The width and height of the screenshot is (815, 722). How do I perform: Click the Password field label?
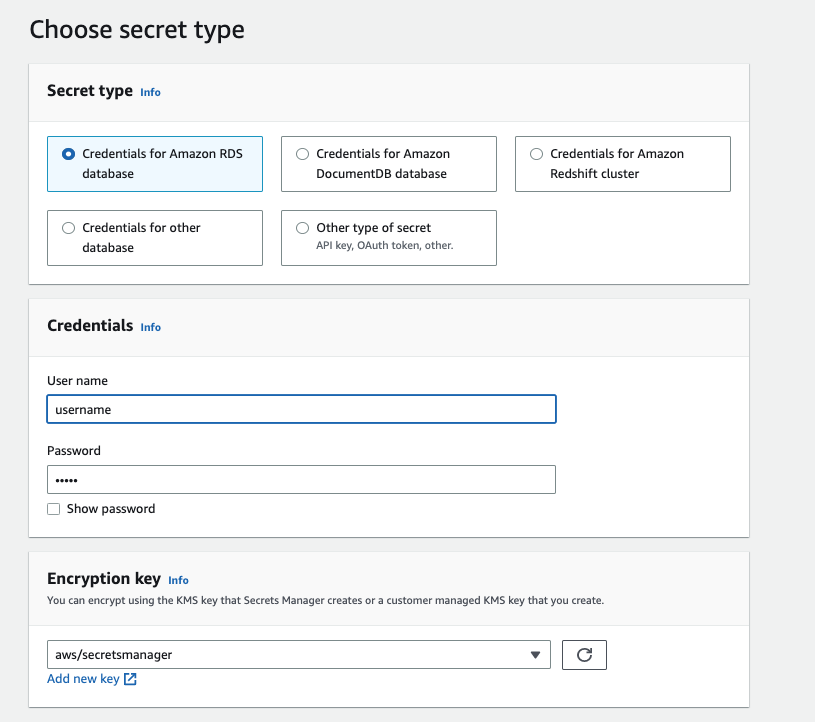pyautogui.click(x=74, y=451)
